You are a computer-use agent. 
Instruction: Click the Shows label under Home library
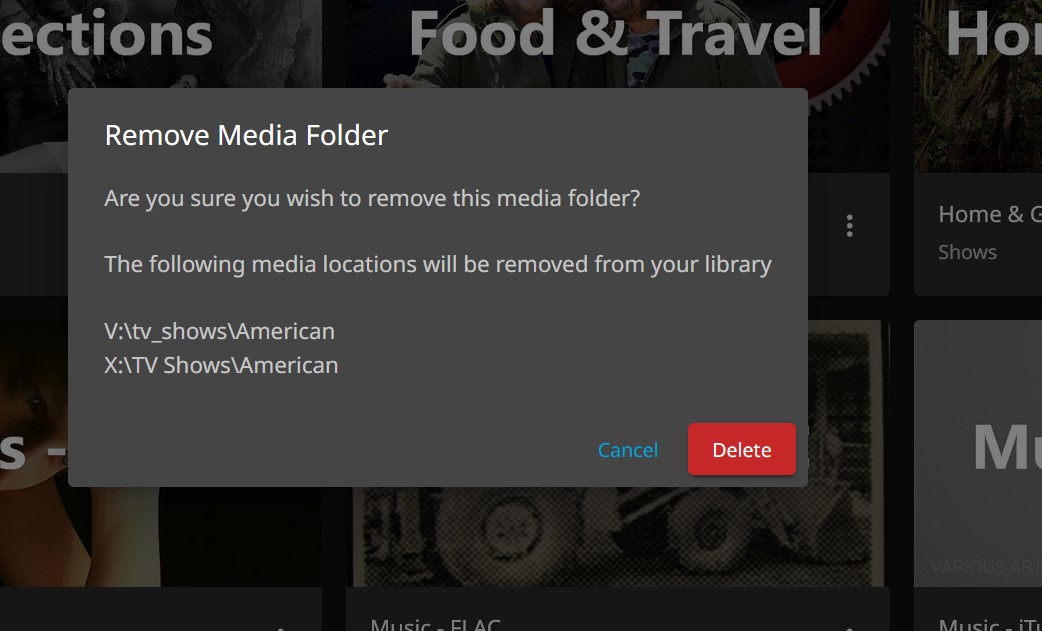click(968, 252)
